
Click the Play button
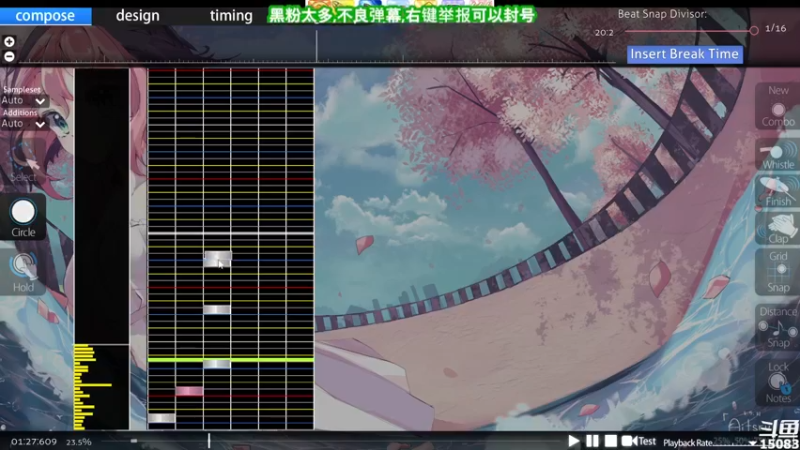pos(573,441)
